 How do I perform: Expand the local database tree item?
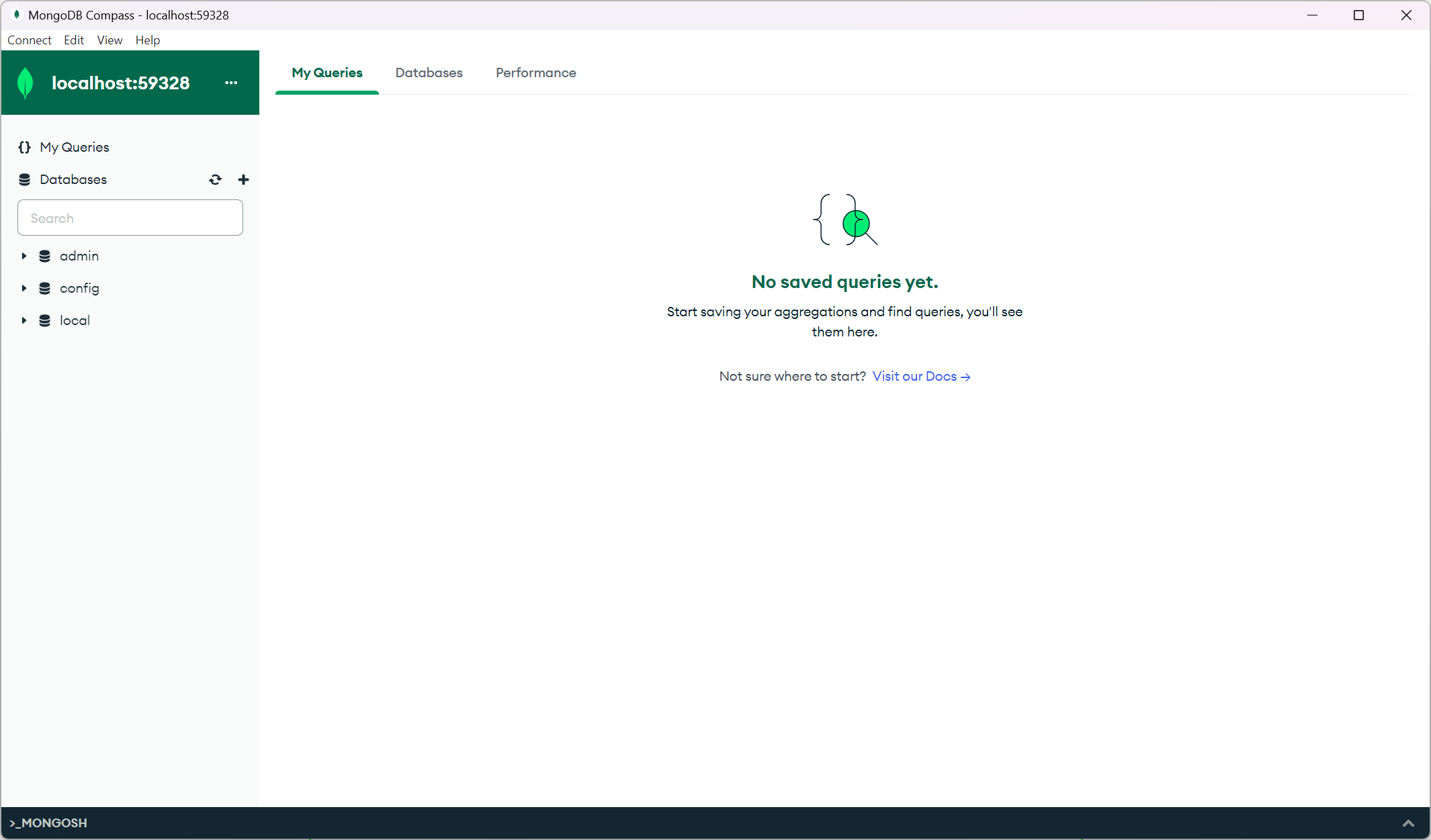click(x=25, y=320)
